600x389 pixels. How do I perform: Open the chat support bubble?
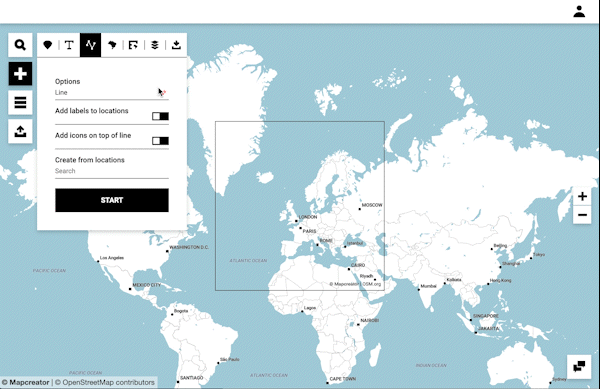pyautogui.click(x=579, y=366)
